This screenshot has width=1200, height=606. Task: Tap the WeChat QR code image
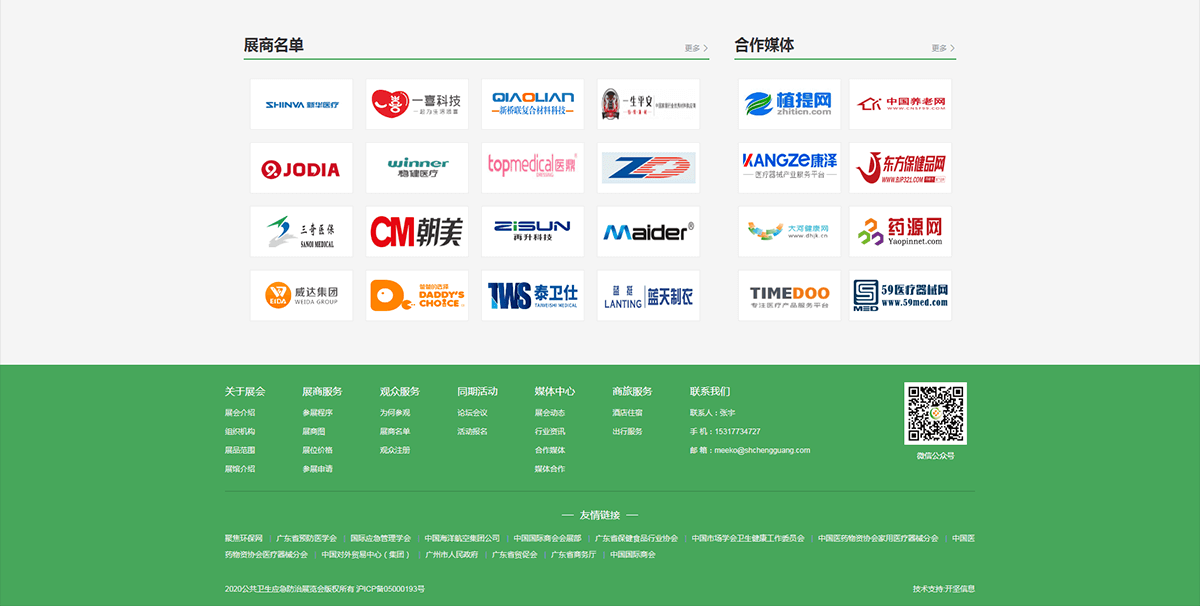point(936,413)
